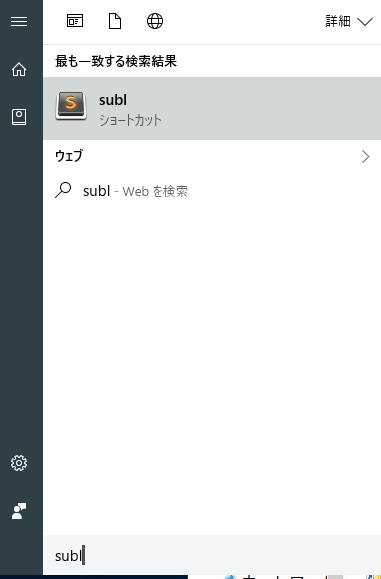
Task: Open the feedback icon in the sidebar
Action: (19, 511)
